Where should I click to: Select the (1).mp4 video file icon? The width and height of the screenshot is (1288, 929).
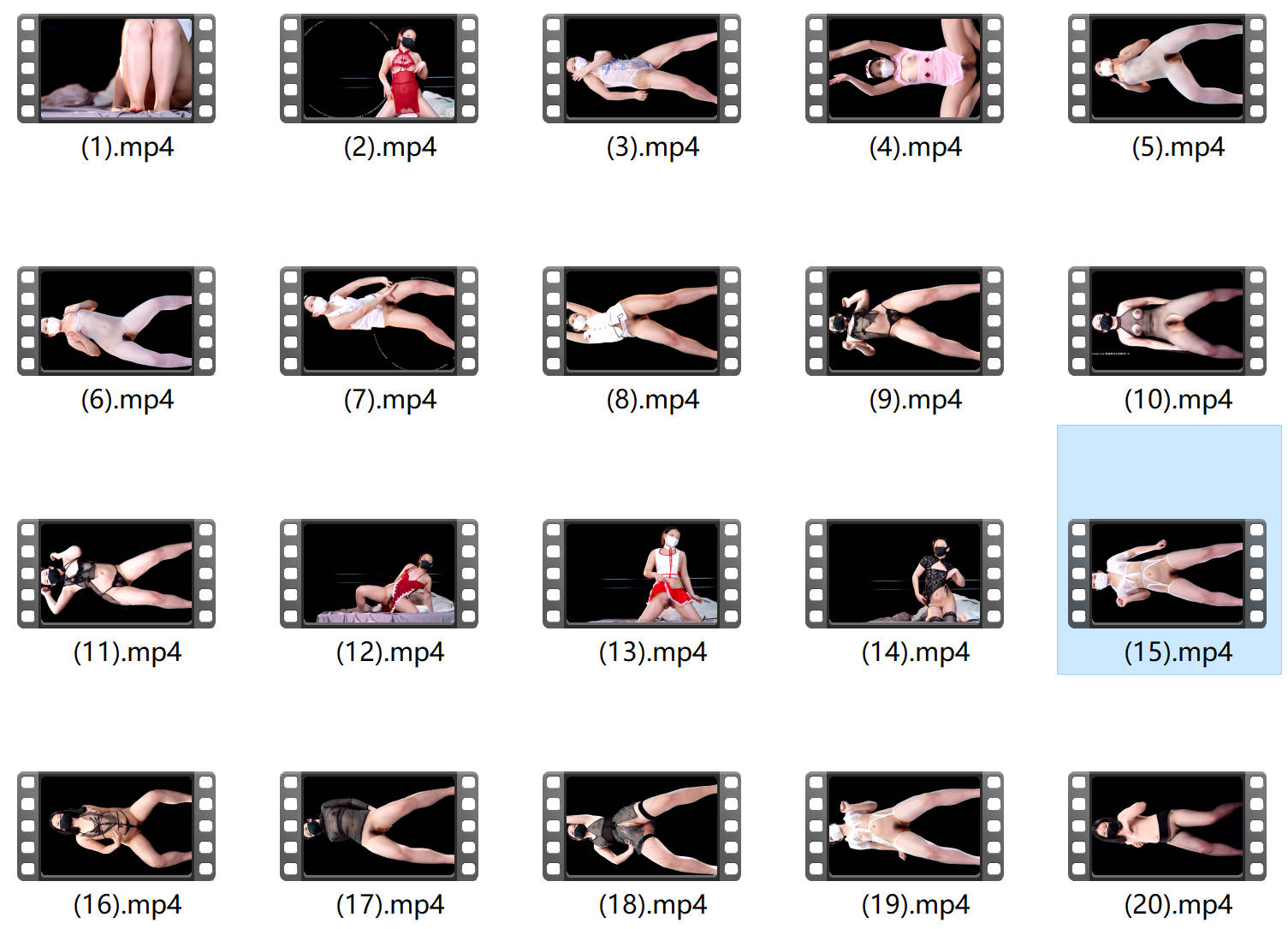(116, 68)
